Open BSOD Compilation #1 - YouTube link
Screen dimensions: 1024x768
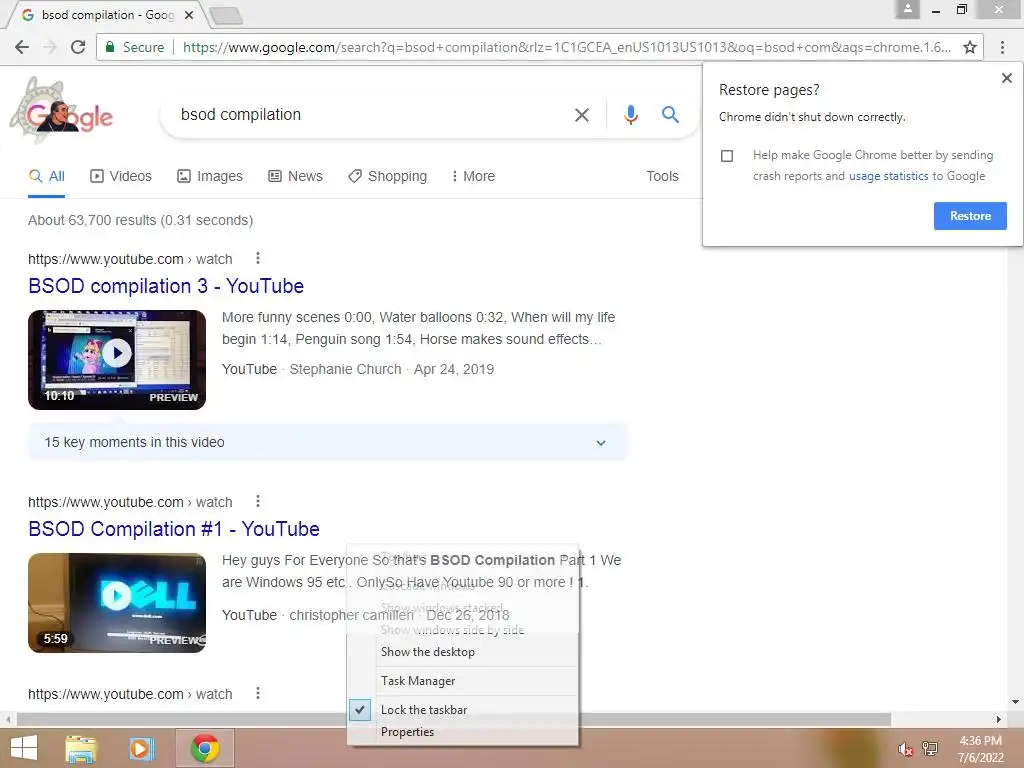[x=174, y=529]
